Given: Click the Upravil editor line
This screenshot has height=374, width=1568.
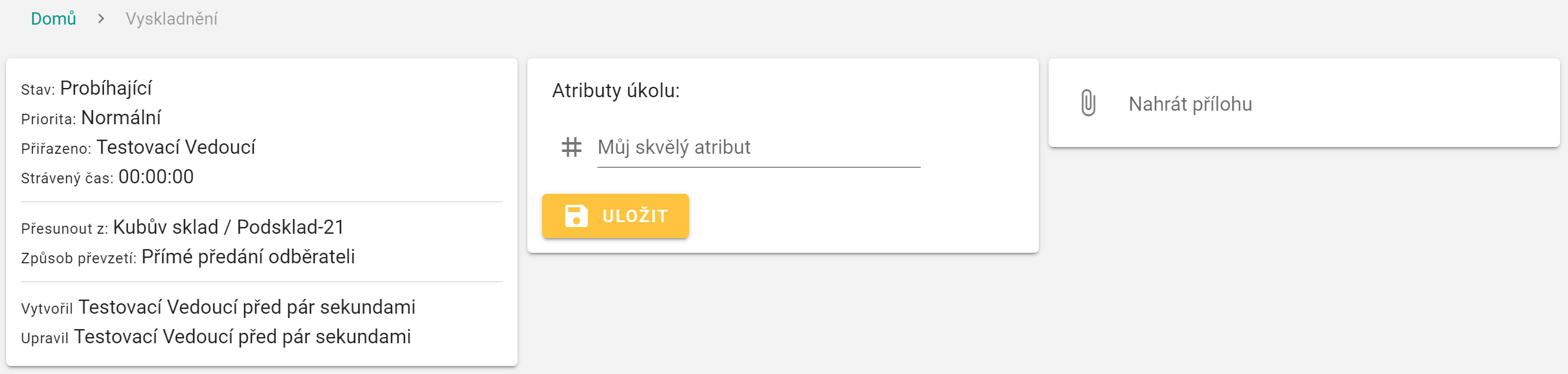Looking at the screenshot, I should (x=216, y=337).
